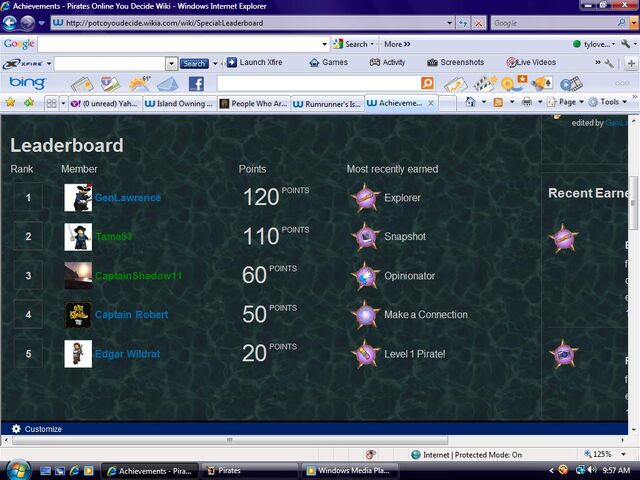Open the Bing movies clapperboard icon
This screenshot has width=640, height=480.
(484, 84)
